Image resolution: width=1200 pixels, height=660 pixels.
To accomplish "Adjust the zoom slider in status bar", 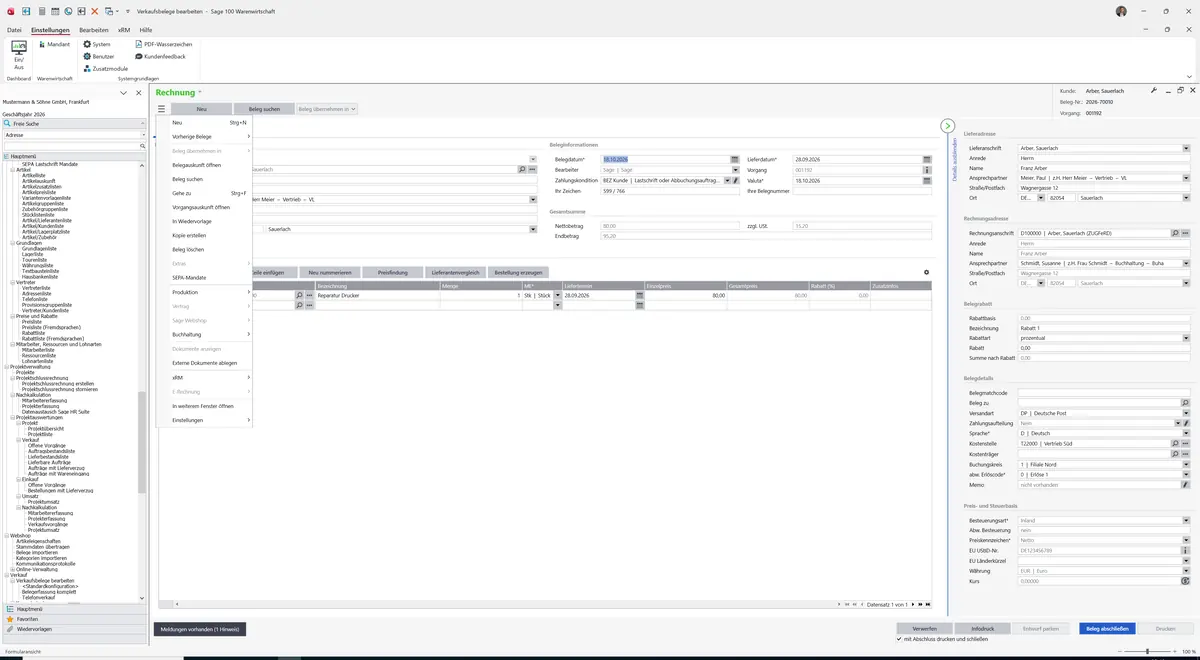I will pyautogui.click(x=1148, y=652).
